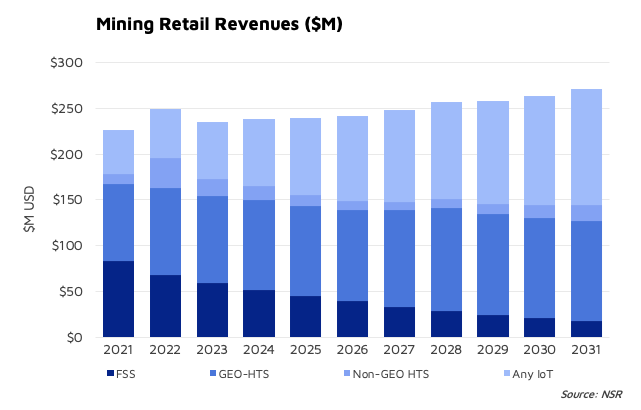
Task: Click the '2021' x-axis label
Action: [118, 350]
